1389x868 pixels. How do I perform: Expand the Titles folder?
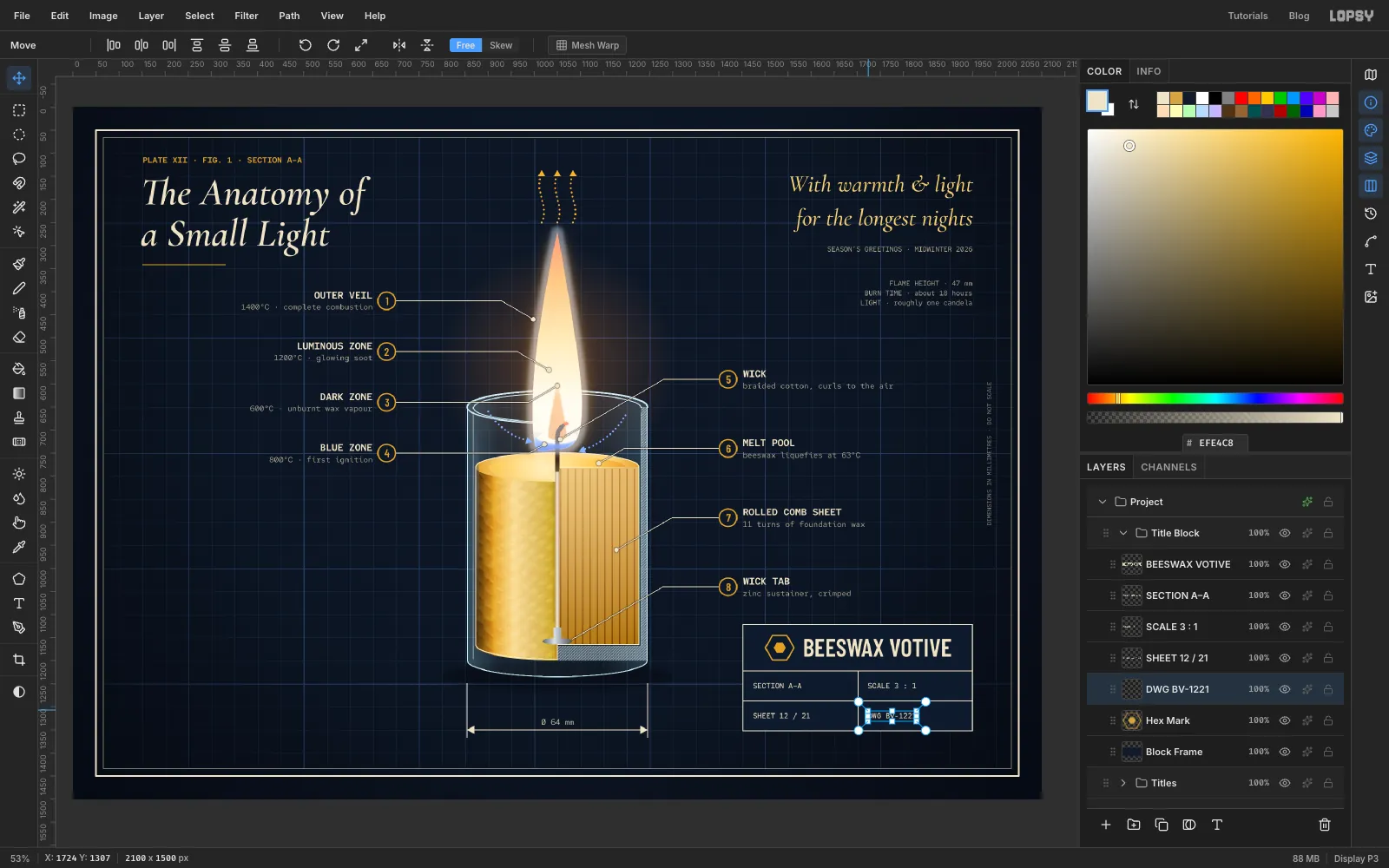[1123, 783]
